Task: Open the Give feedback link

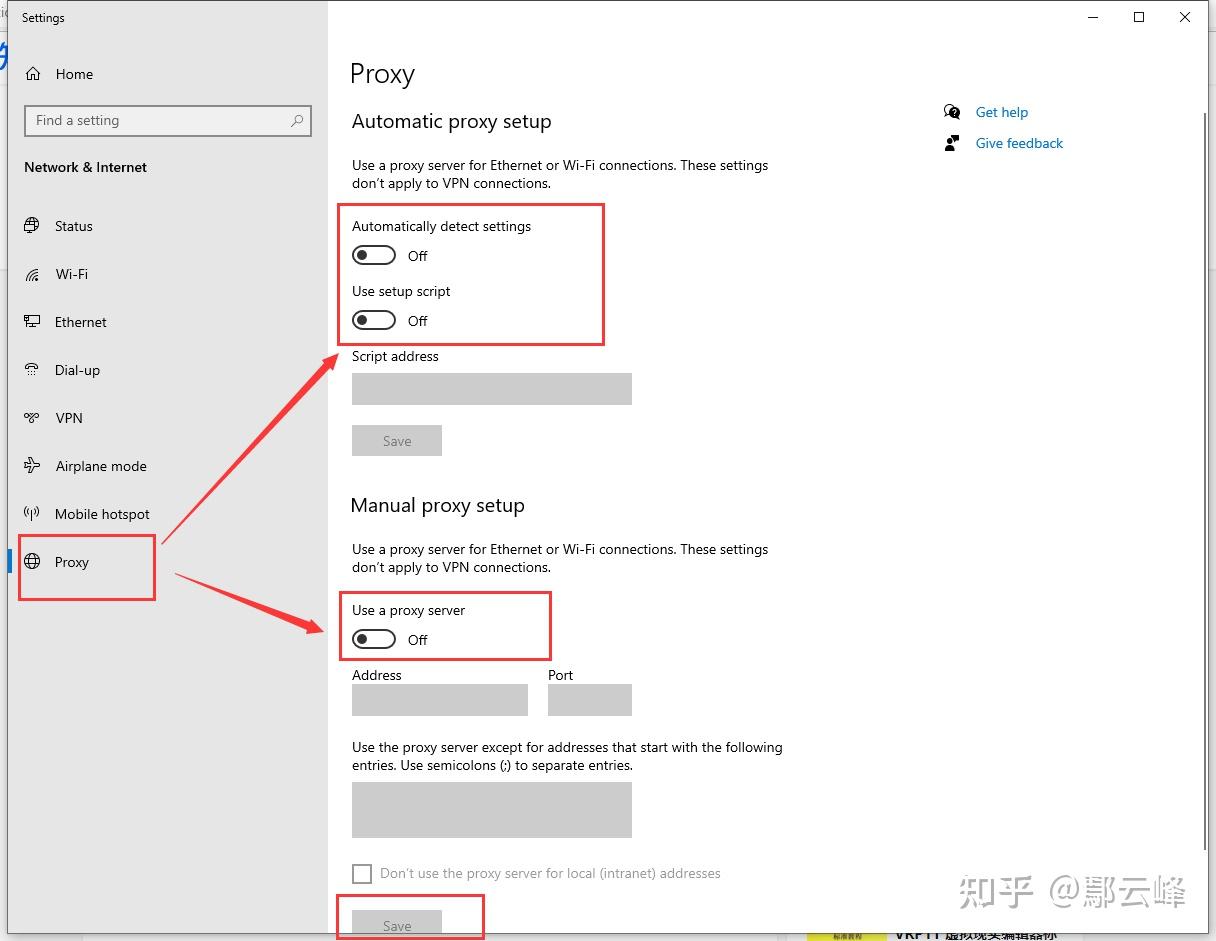Action: pyautogui.click(x=1019, y=143)
